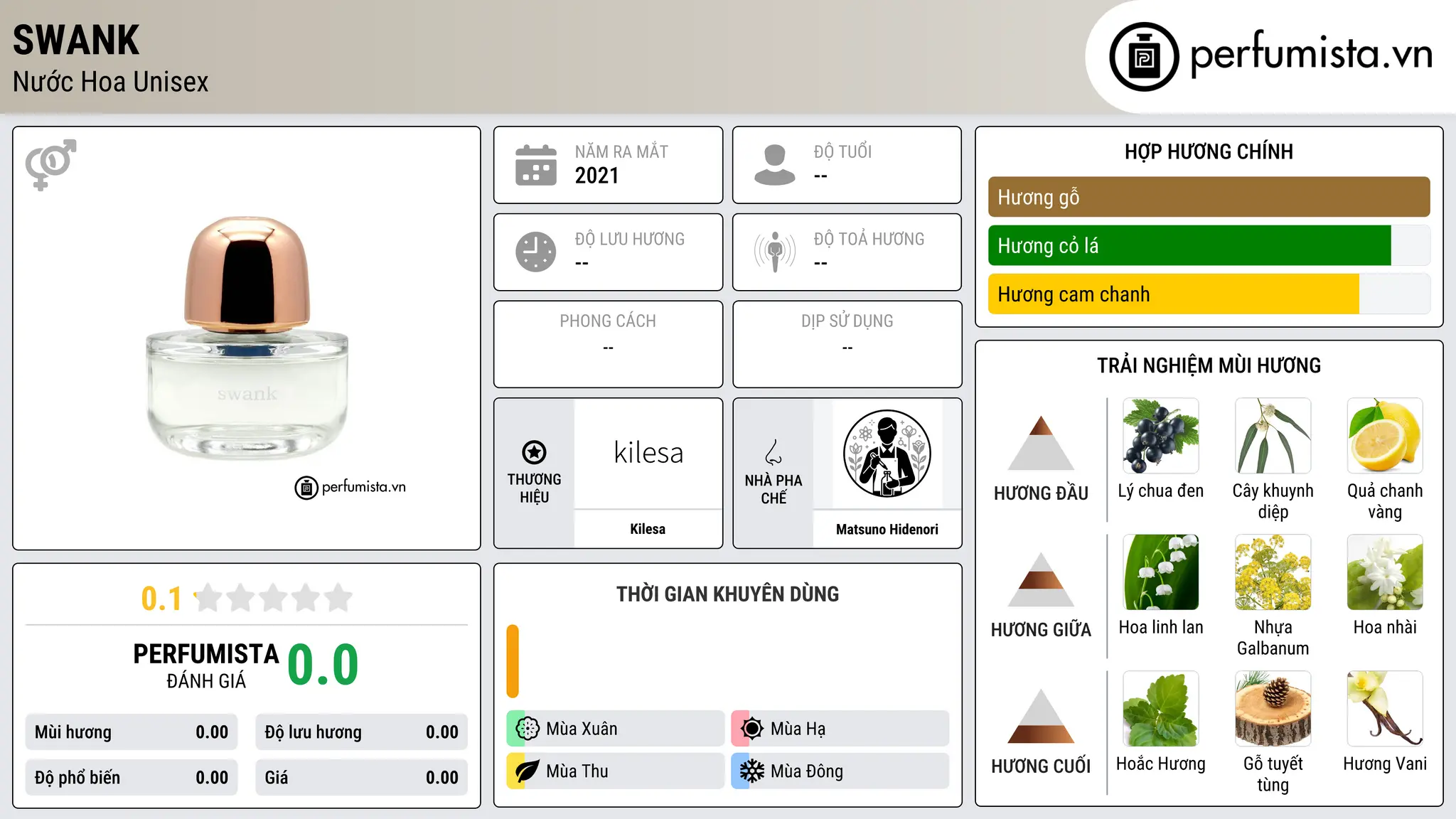The height and width of the screenshot is (819, 1456).
Task: Click the calendar icon for launch year
Action: pos(536,165)
